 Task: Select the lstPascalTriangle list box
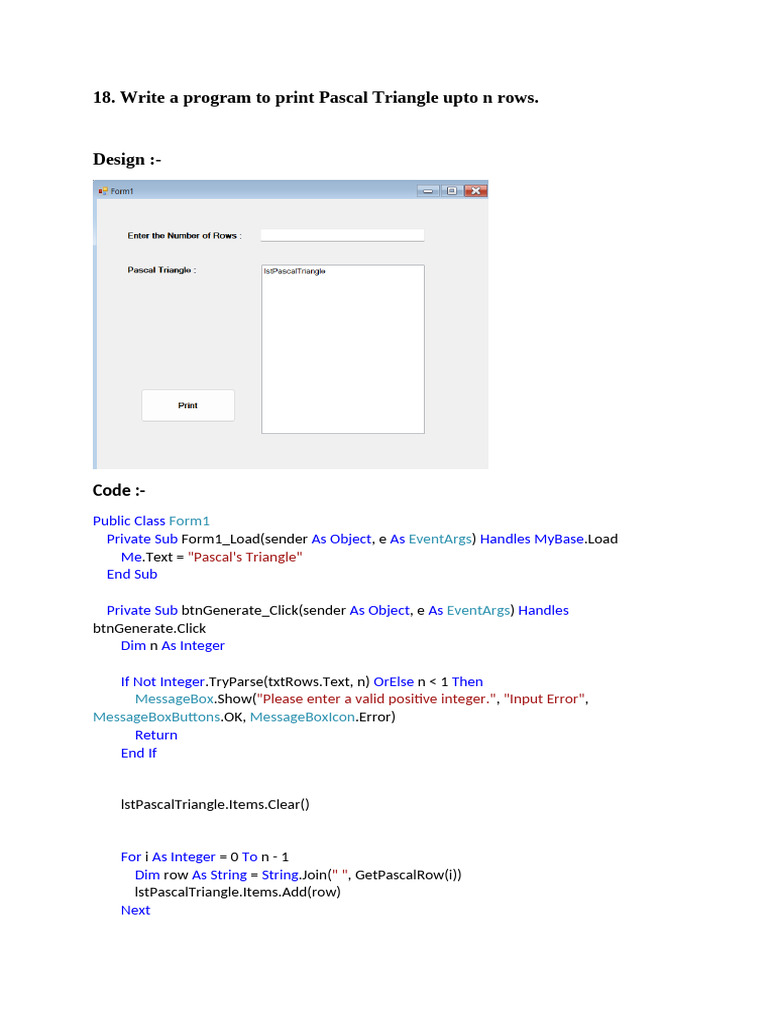point(343,349)
